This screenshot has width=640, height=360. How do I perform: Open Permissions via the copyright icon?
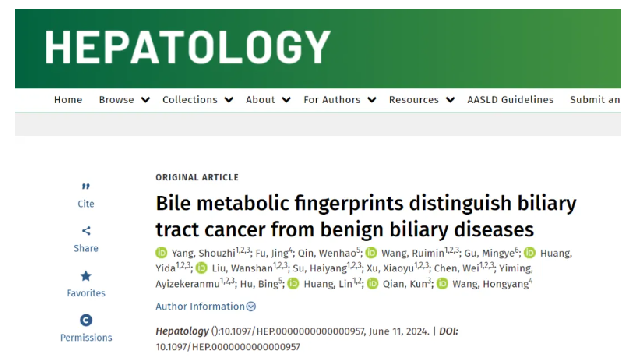click(x=86, y=320)
